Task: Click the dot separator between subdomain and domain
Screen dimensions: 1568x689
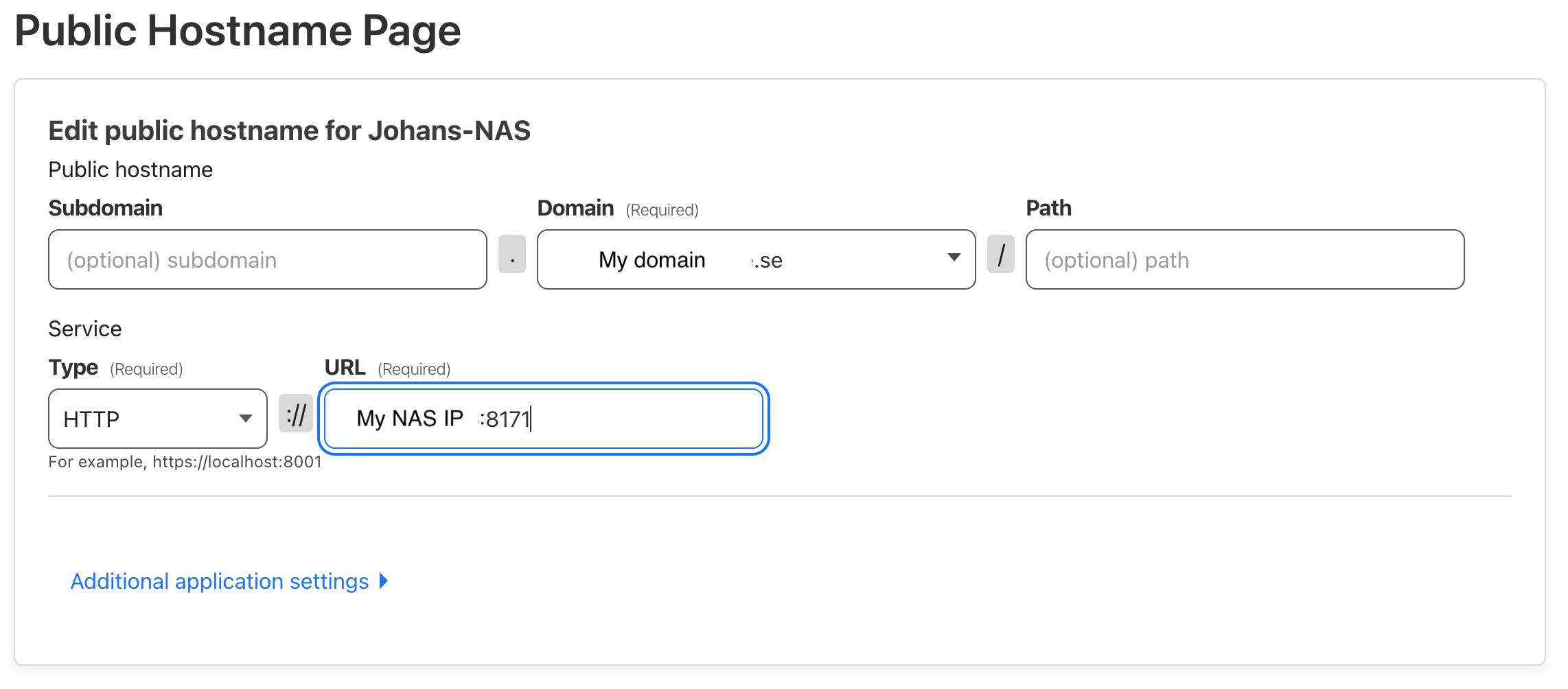Action: (x=512, y=254)
